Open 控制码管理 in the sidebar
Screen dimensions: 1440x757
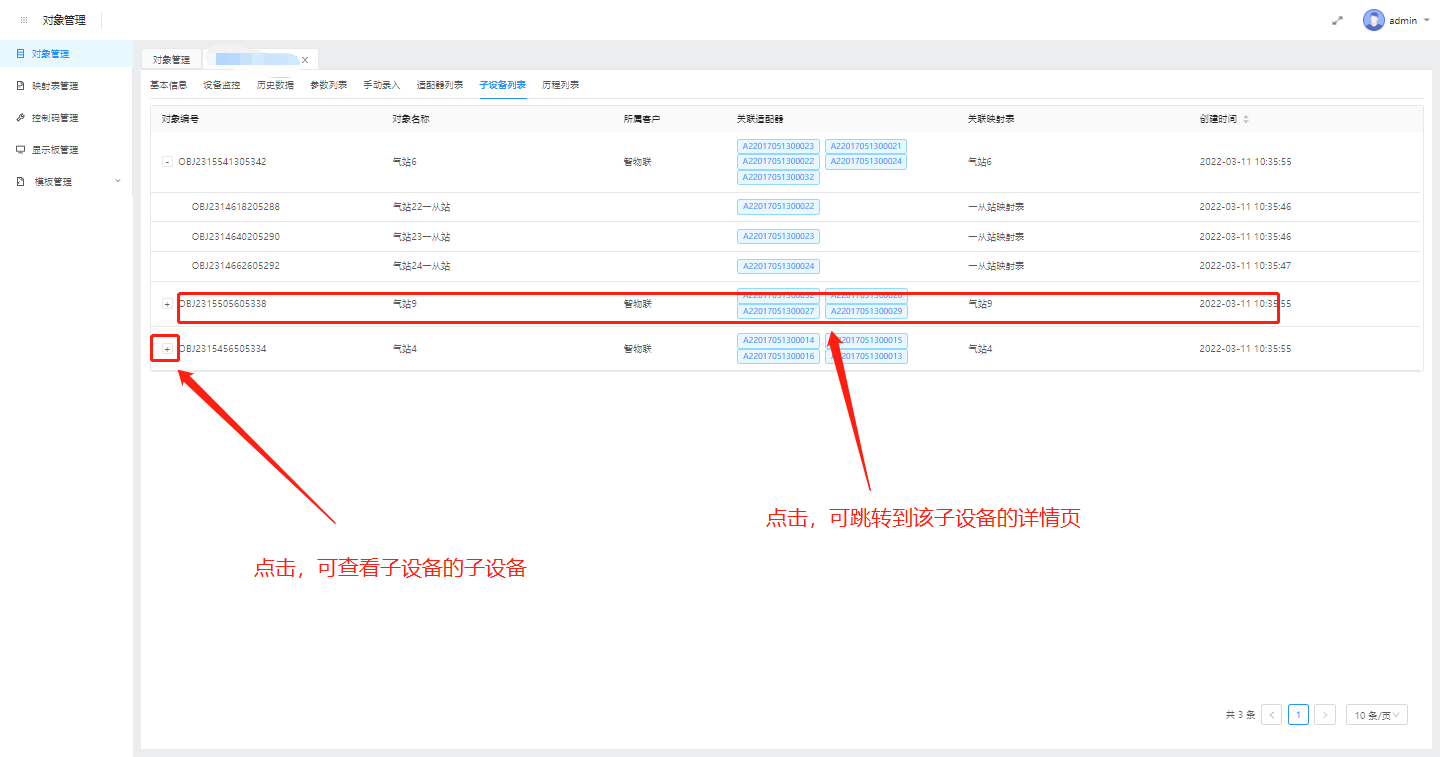55,118
